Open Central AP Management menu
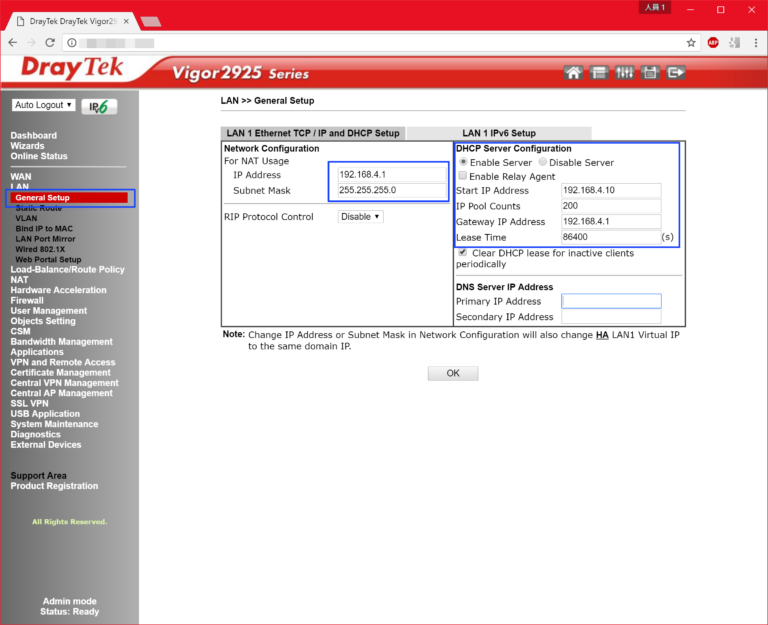This screenshot has height=625, width=768. 62,393
